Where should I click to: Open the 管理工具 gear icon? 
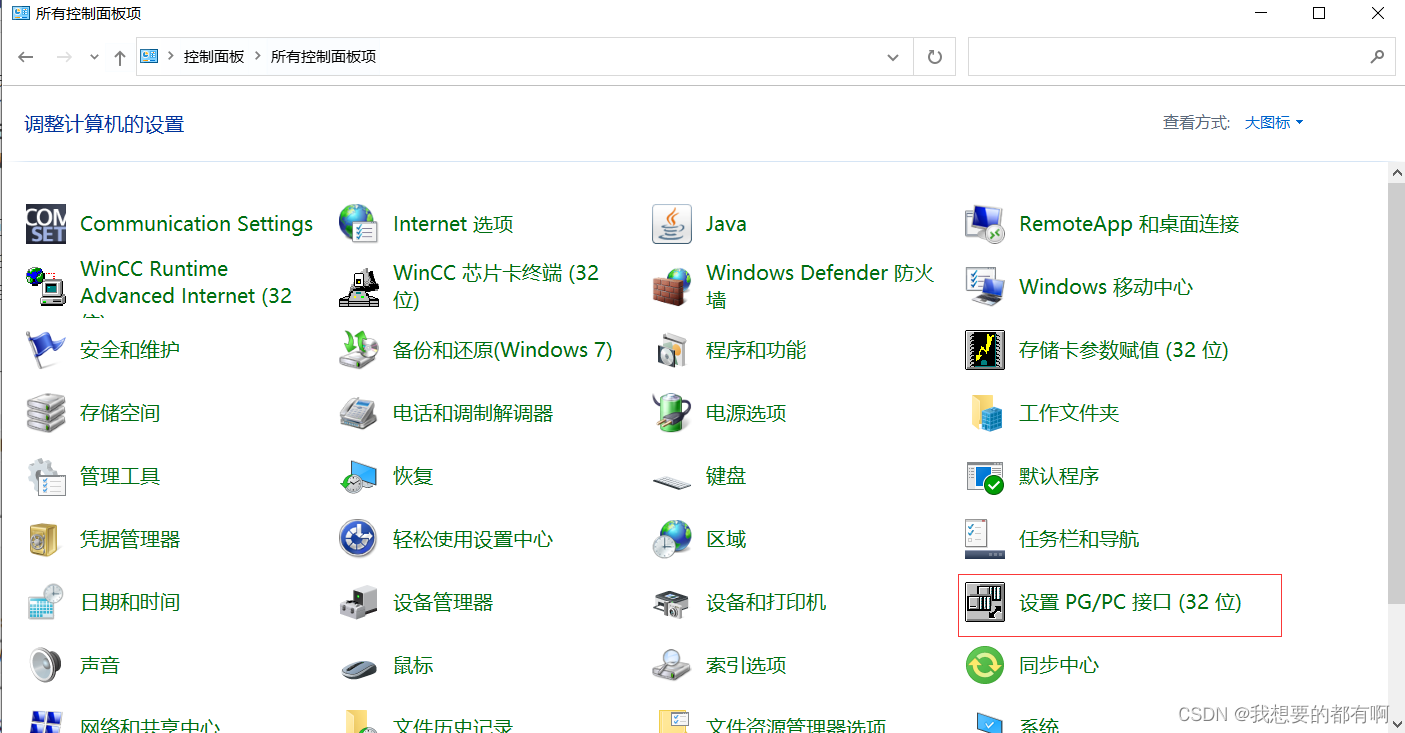click(x=46, y=476)
